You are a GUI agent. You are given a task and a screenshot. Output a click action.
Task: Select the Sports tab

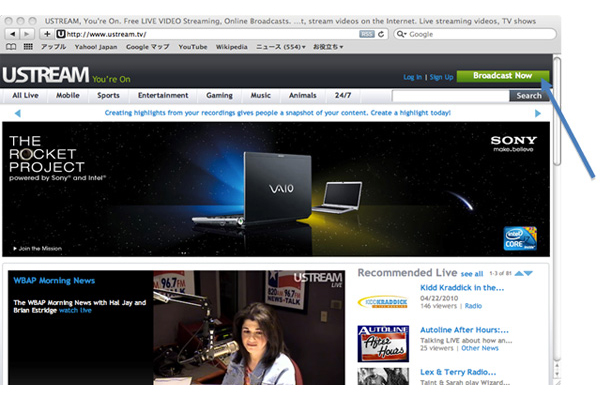[108, 95]
